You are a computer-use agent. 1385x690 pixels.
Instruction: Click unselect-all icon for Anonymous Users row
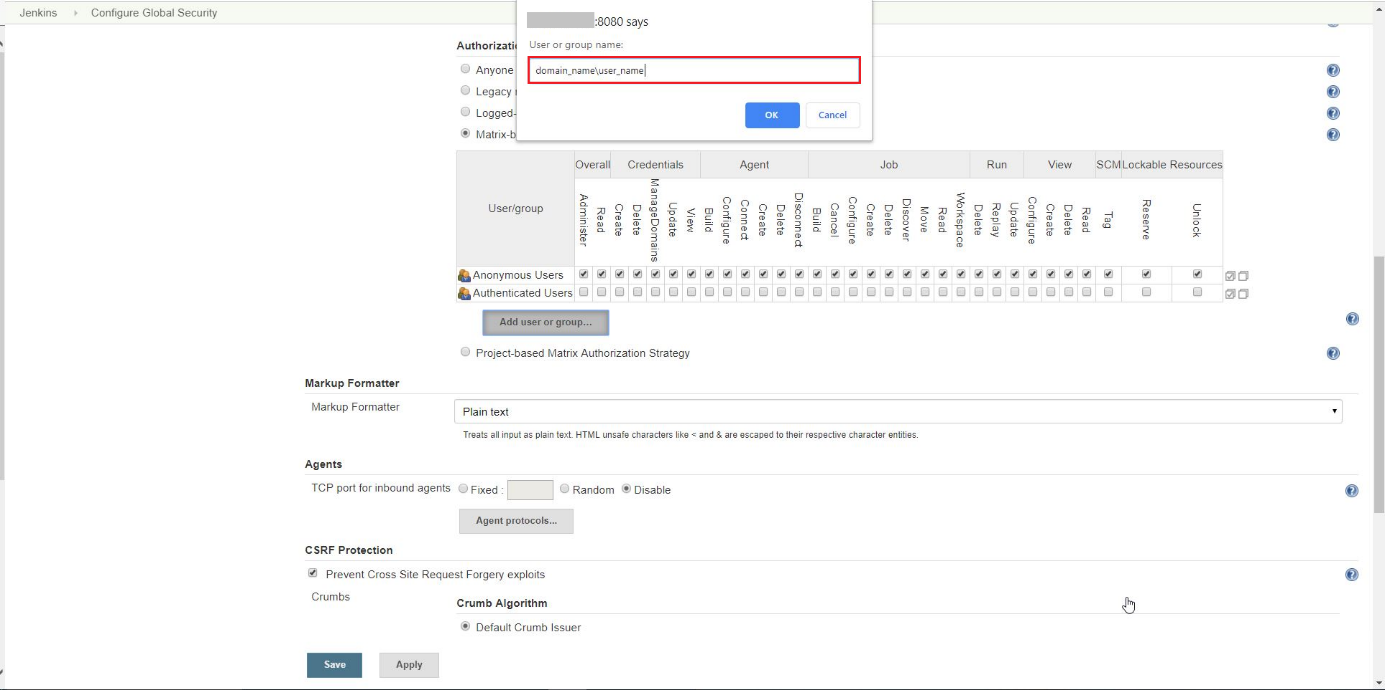click(x=1243, y=276)
